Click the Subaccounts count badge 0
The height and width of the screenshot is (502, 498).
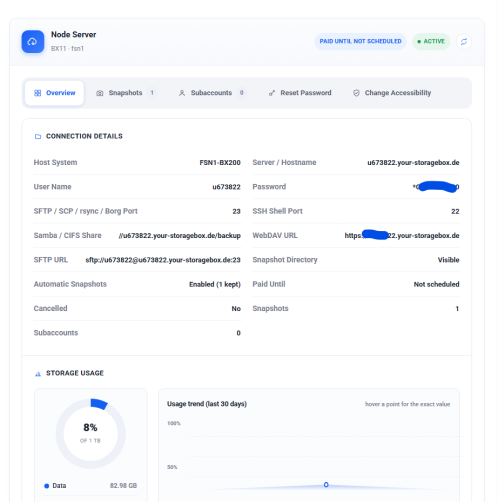click(x=242, y=93)
